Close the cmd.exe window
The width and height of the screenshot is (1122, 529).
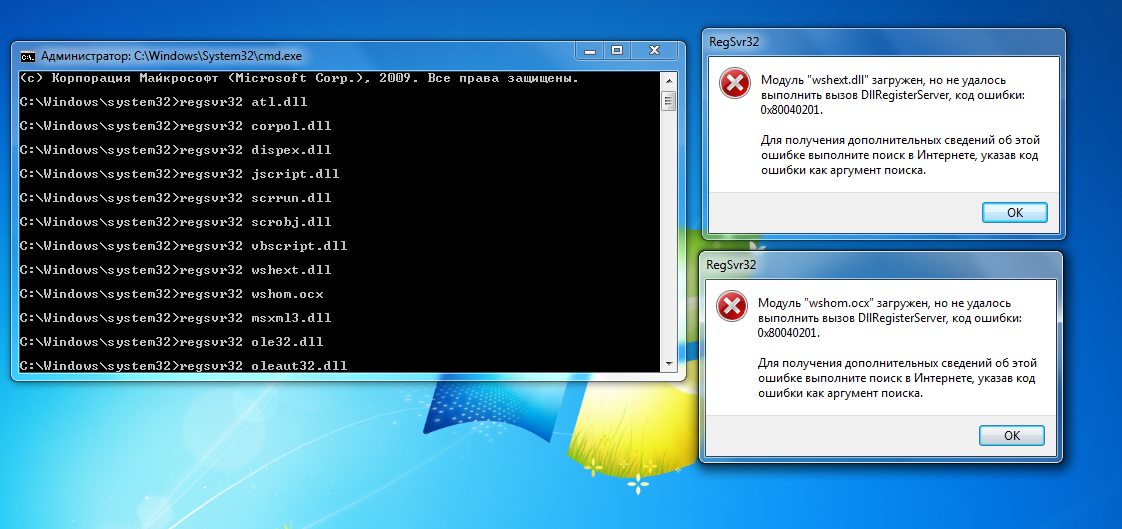pos(653,51)
